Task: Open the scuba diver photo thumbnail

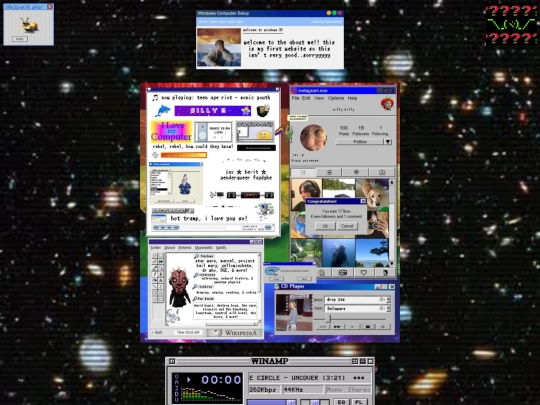Action: [x=339, y=253]
